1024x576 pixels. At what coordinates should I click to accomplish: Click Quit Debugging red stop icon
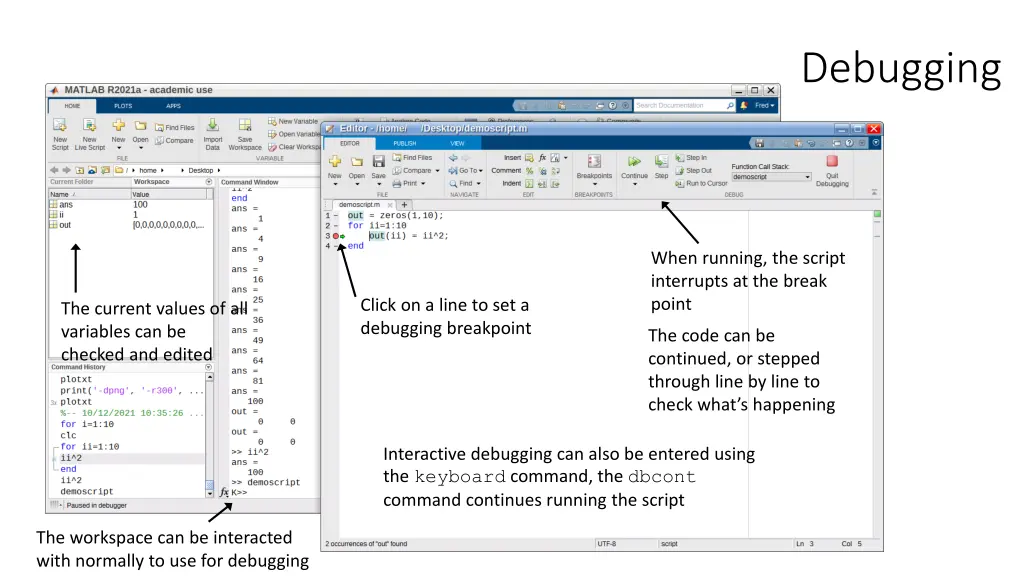tap(831, 161)
